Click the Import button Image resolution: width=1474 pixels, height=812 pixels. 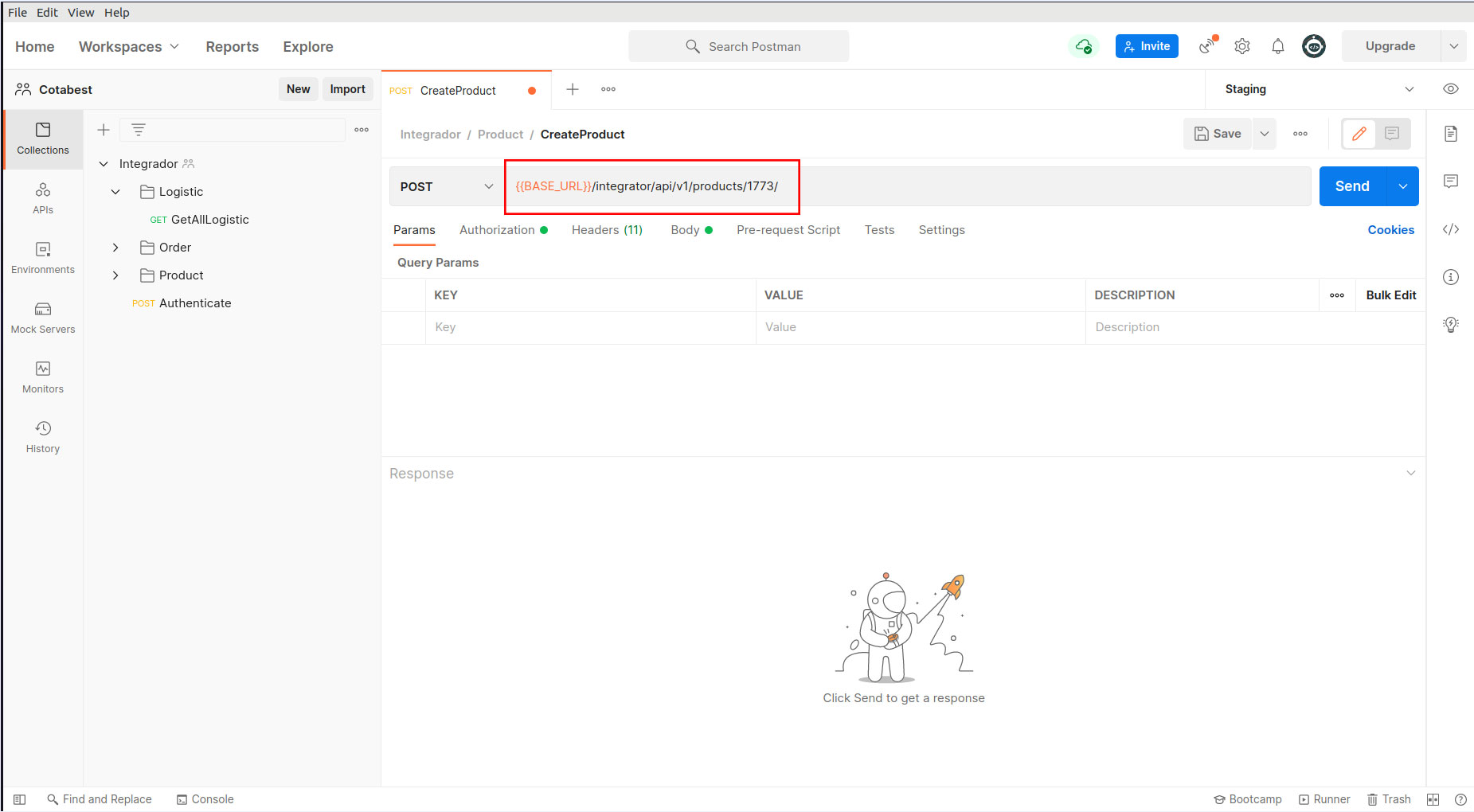point(348,89)
